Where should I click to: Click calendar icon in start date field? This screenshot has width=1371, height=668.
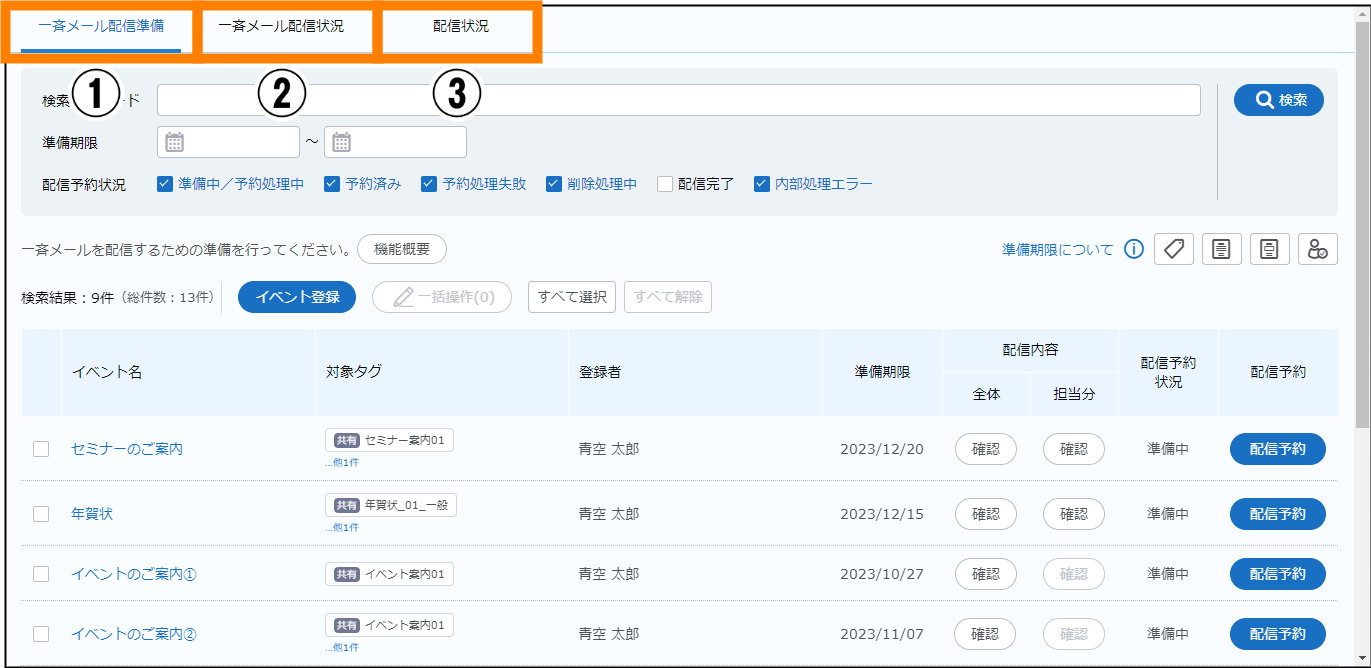pos(174,142)
